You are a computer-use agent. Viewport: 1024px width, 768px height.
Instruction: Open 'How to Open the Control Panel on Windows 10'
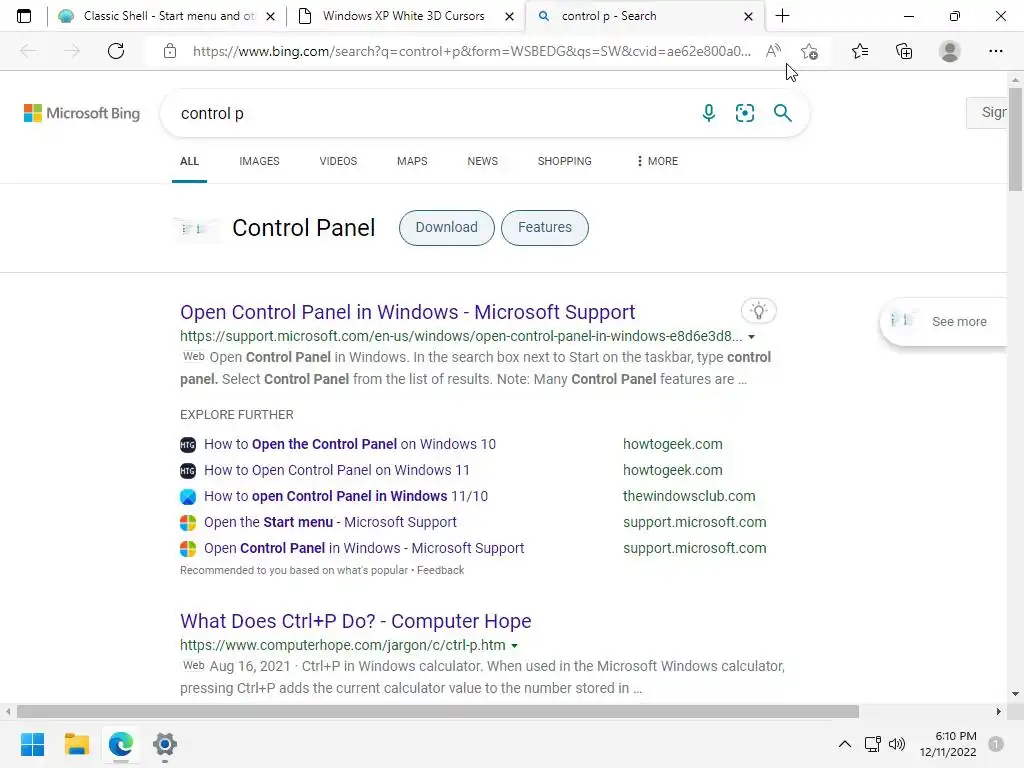point(350,444)
